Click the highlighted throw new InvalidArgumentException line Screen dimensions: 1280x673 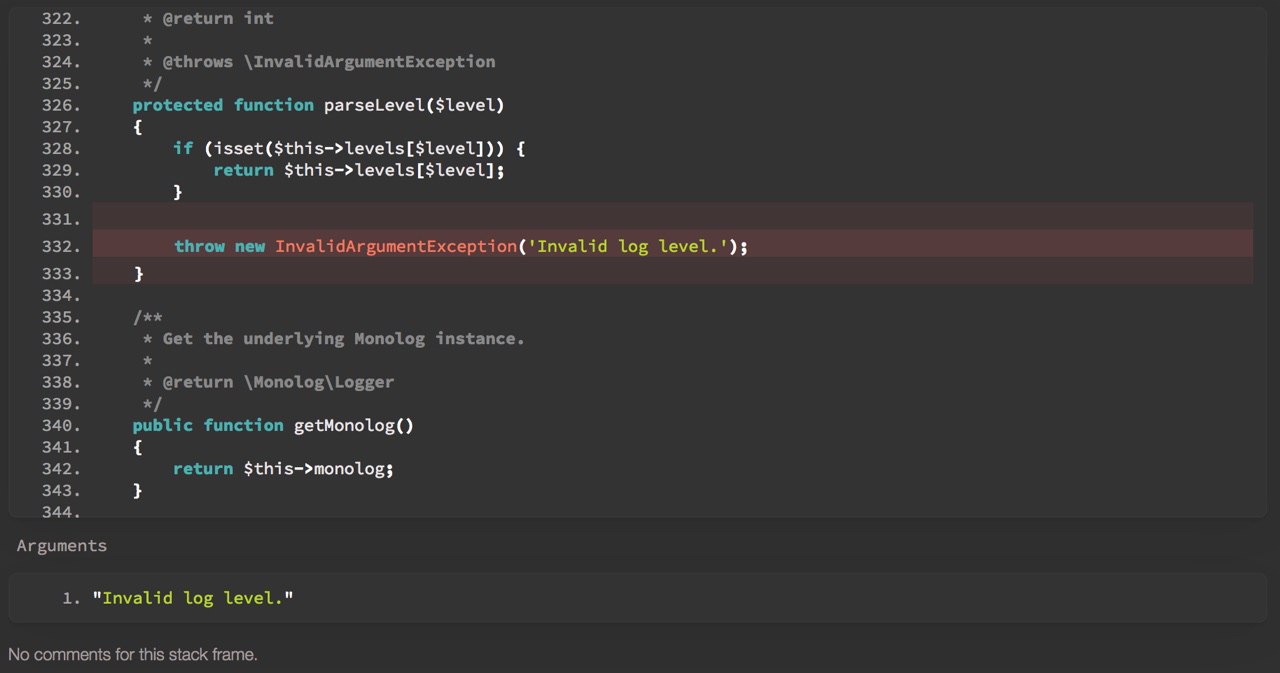672,246
